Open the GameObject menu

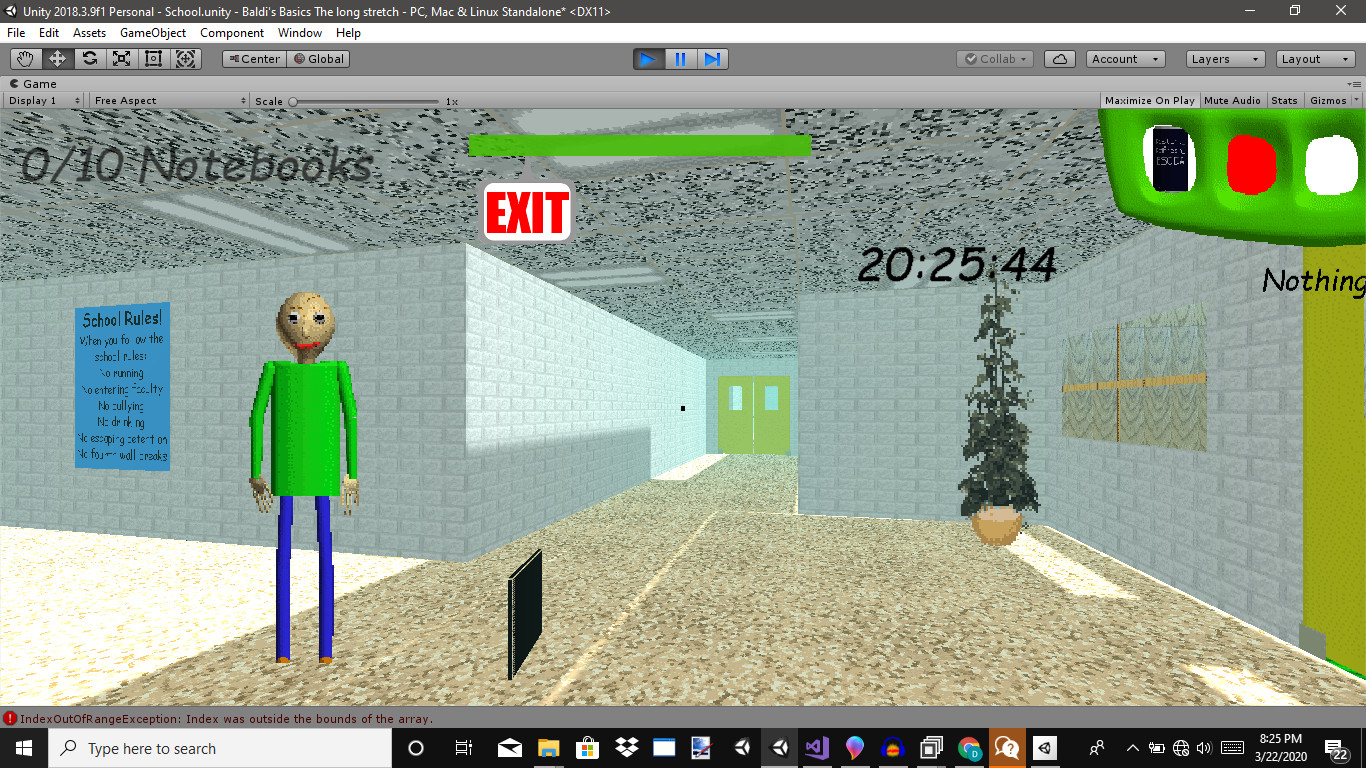click(x=153, y=33)
